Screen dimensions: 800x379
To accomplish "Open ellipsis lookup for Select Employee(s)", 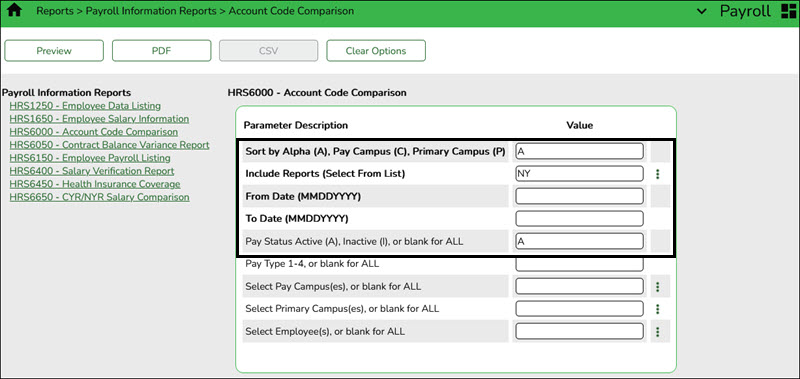I will click(658, 332).
